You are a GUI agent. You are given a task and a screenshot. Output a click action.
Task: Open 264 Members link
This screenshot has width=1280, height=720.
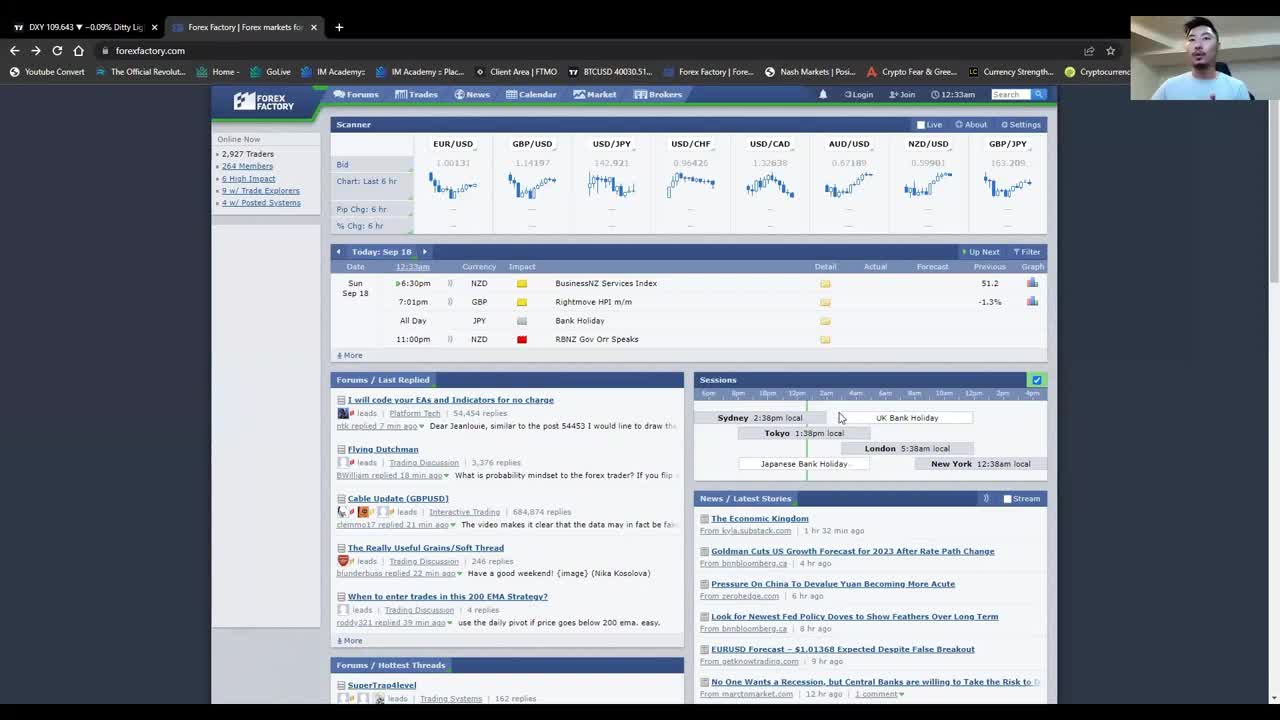(247, 166)
